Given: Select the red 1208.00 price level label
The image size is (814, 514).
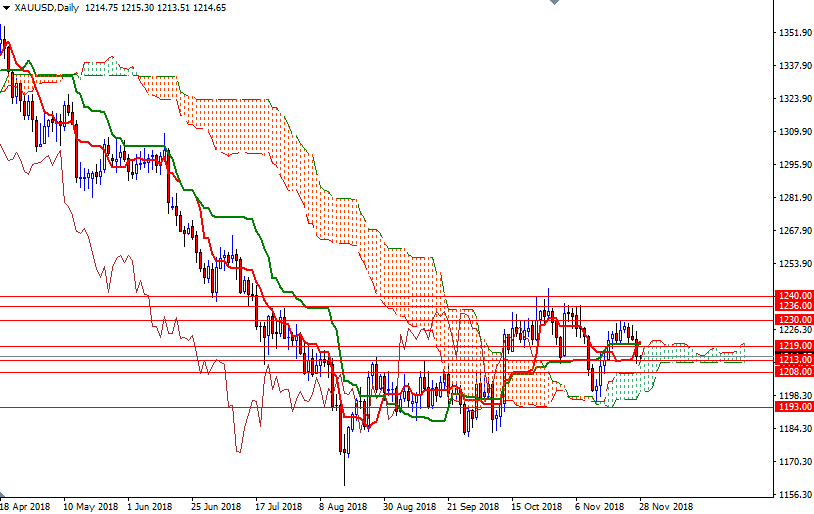Looking at the screenshot, I should click(x=794, y=371).
